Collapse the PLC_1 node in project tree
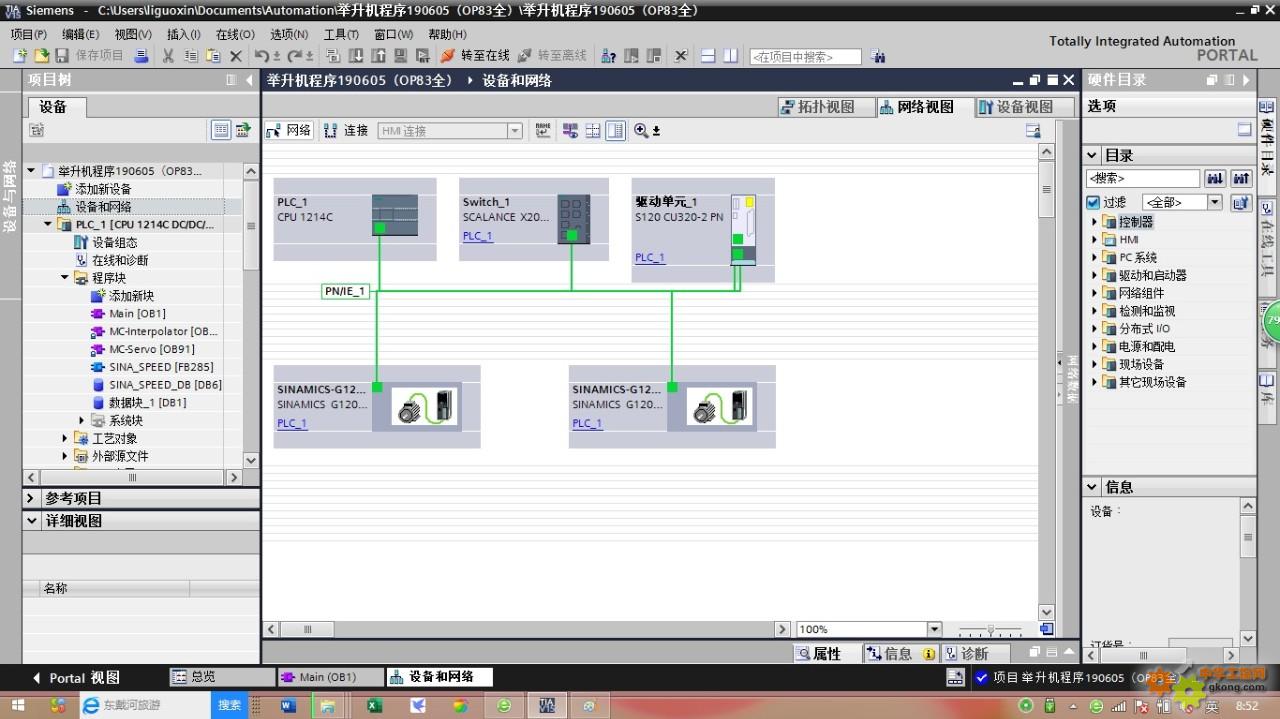 tap(49, 225)
